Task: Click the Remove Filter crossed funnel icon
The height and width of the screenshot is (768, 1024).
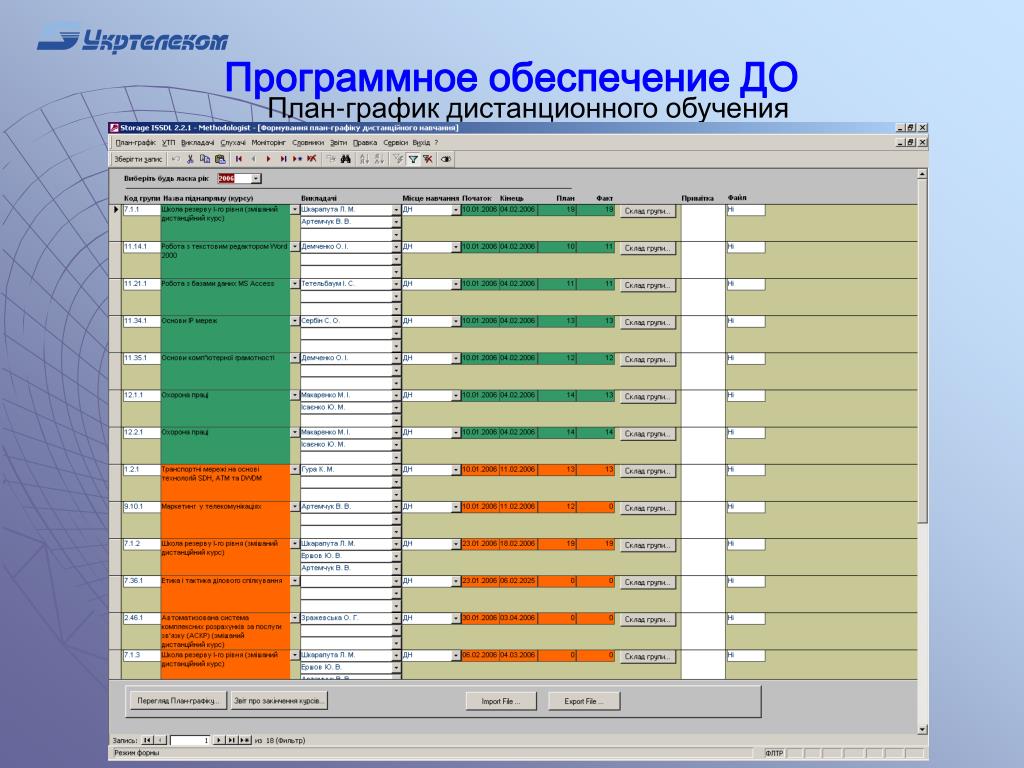Action: point(428,159)
